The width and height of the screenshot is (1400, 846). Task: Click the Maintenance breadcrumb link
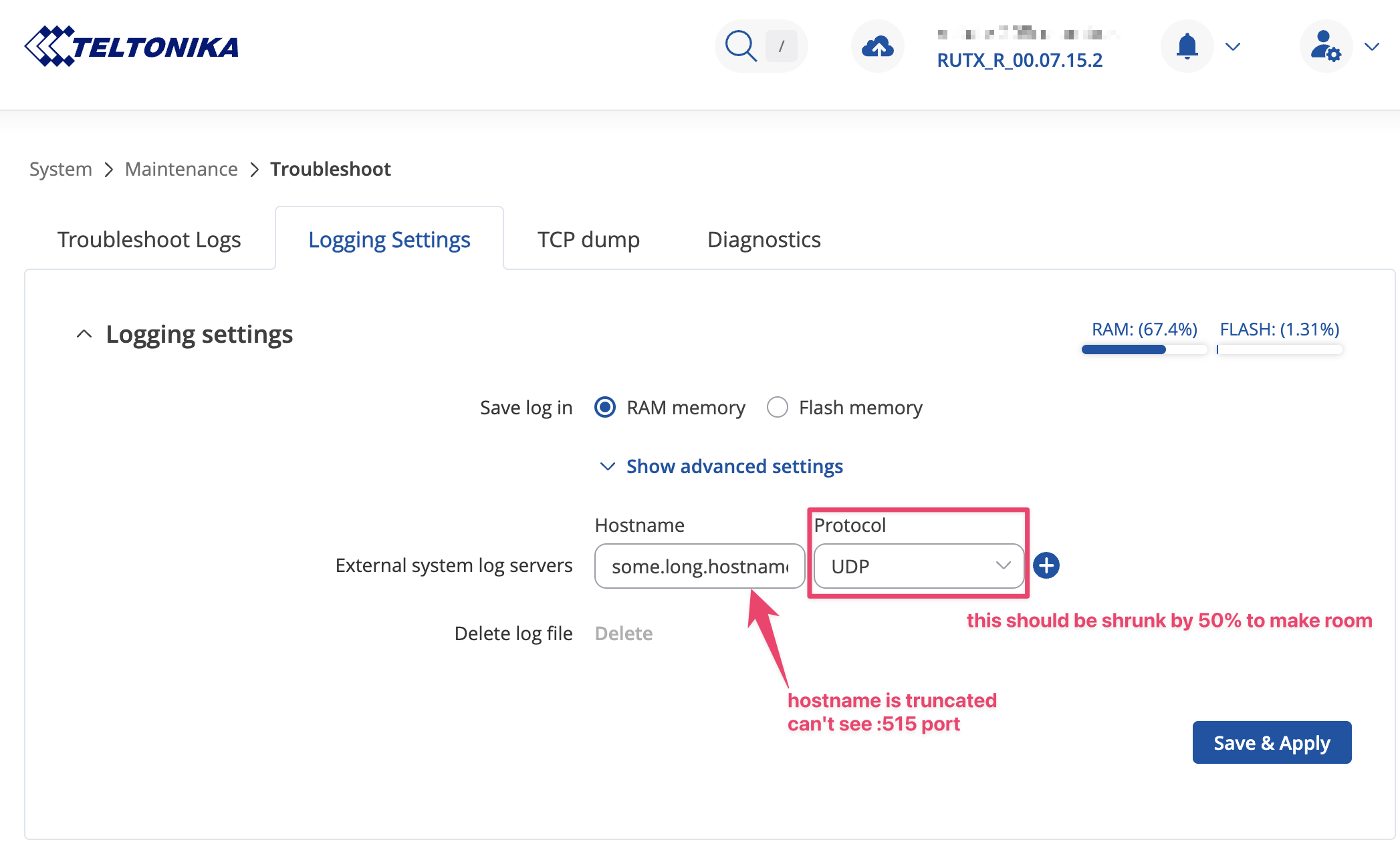click(181, 169)
